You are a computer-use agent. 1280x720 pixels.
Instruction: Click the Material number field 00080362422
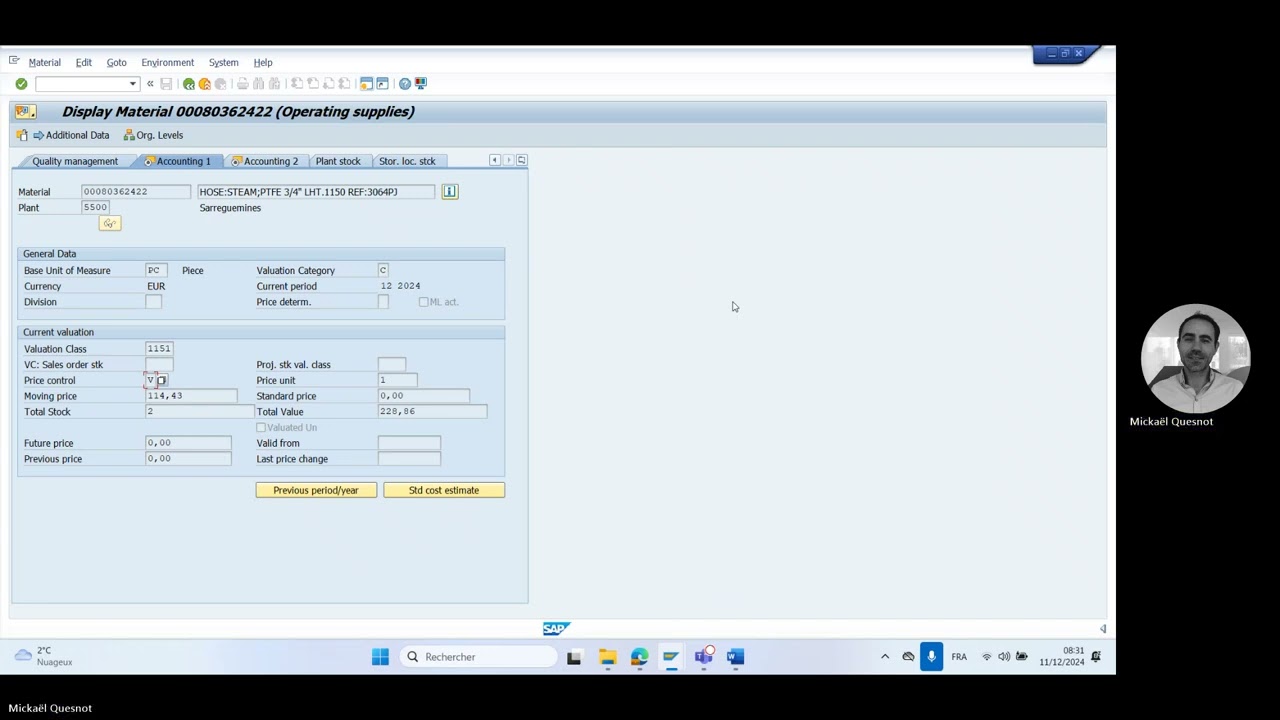pyautogui.click(x=135, y=191)
